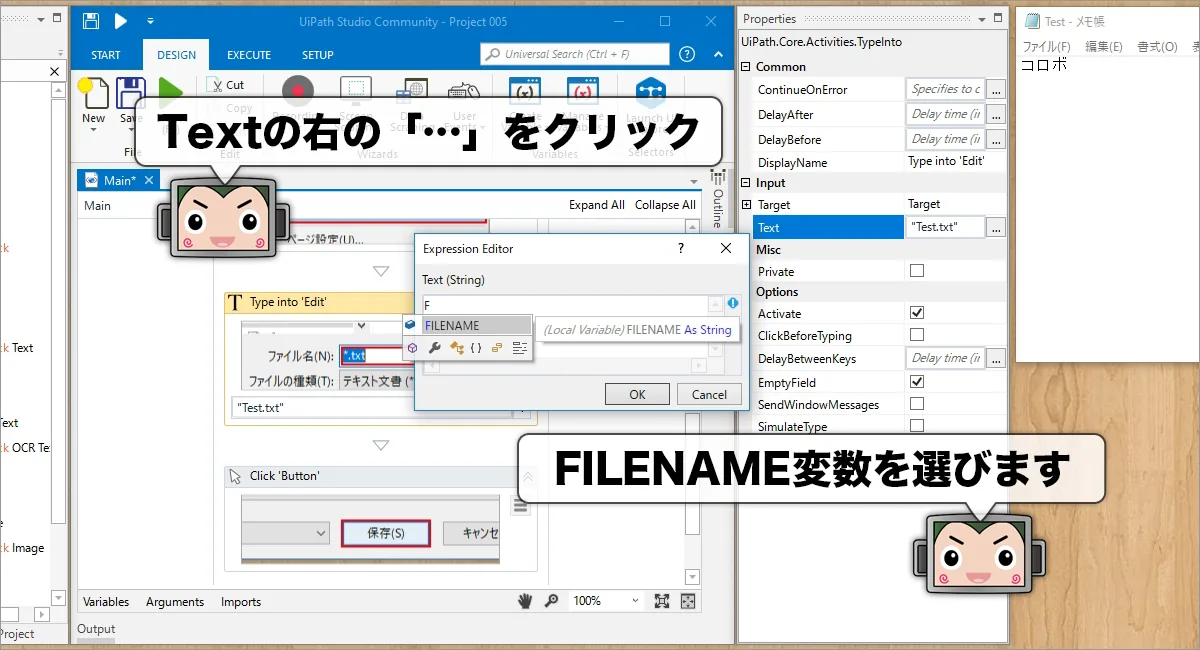Click the Output panel label
This screenshot has height=650, width=1200.
point(96,629)
